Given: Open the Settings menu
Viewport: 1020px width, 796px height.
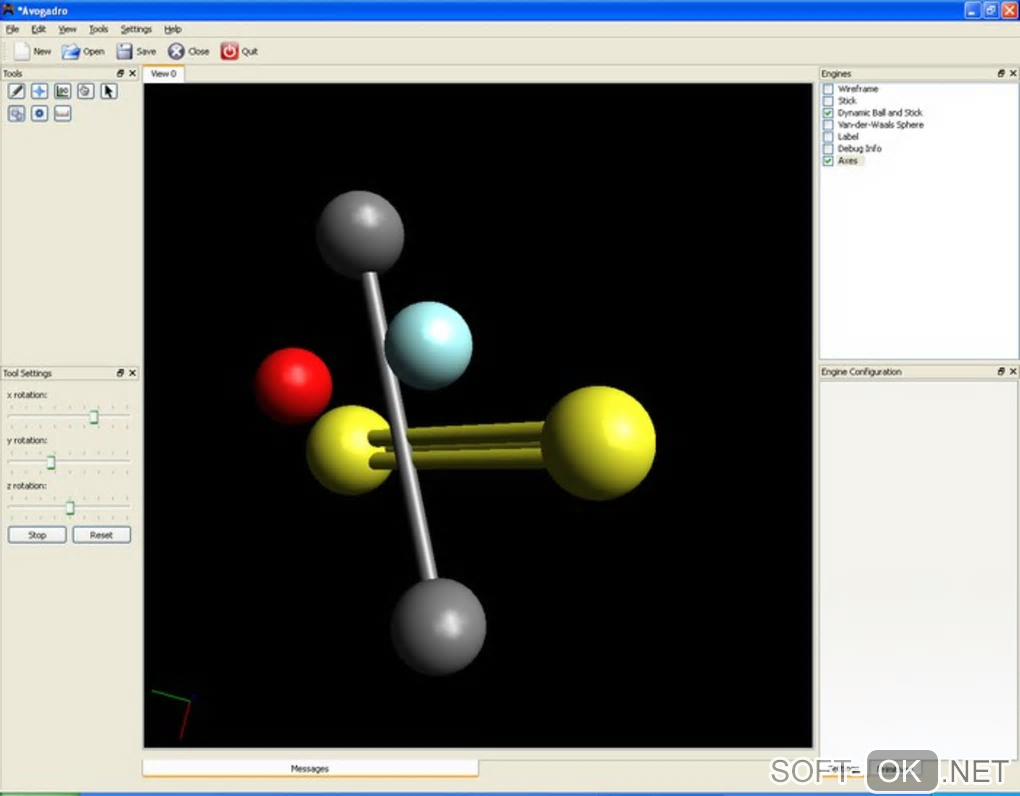Looking at the screenshot, I should 136,29.
